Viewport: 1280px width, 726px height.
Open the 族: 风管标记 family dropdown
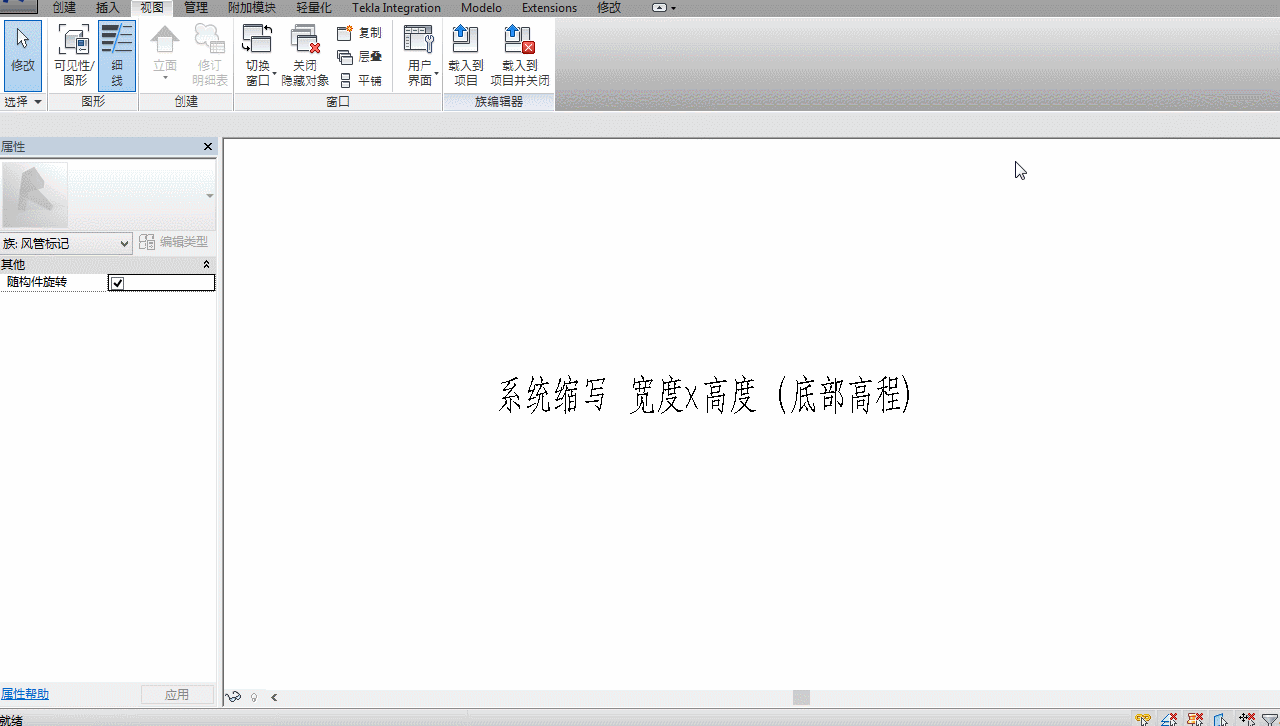point(66,243)
